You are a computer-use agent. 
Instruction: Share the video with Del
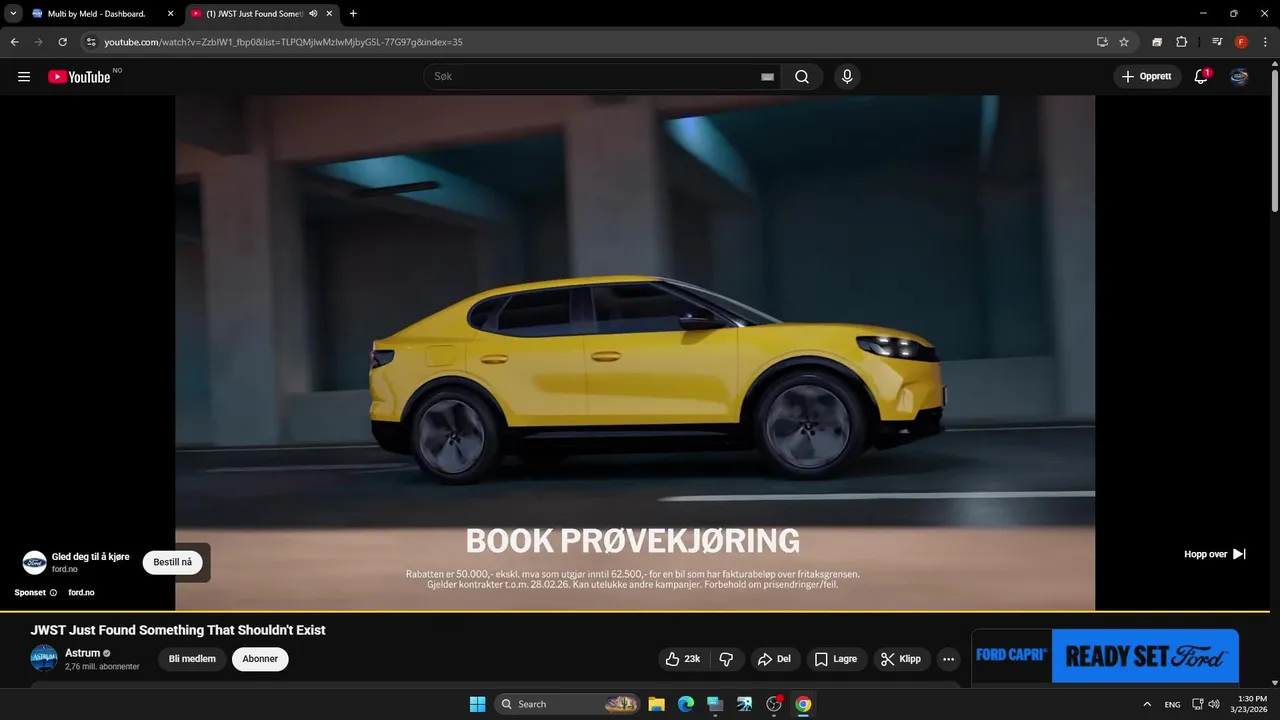(775, 659)
